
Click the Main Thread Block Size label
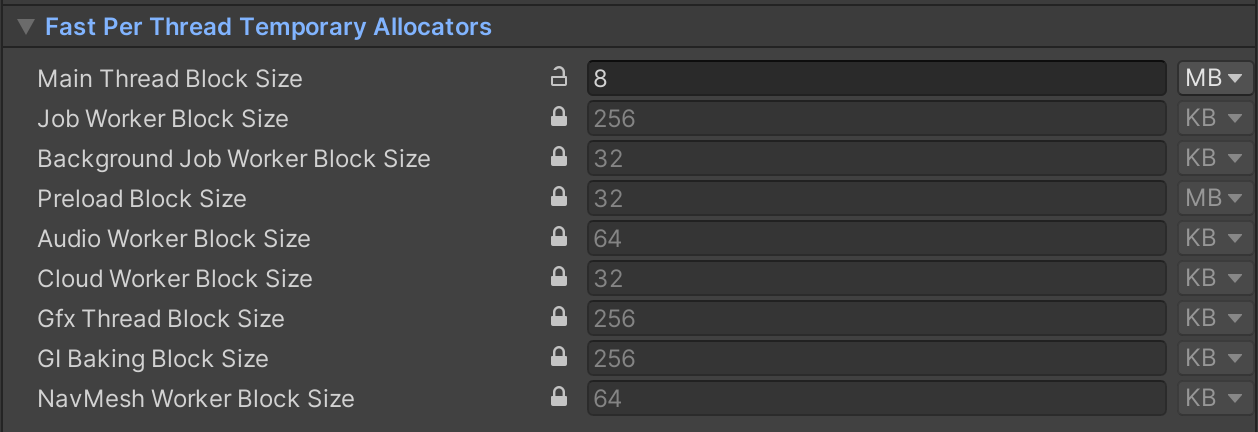(170, 78)
